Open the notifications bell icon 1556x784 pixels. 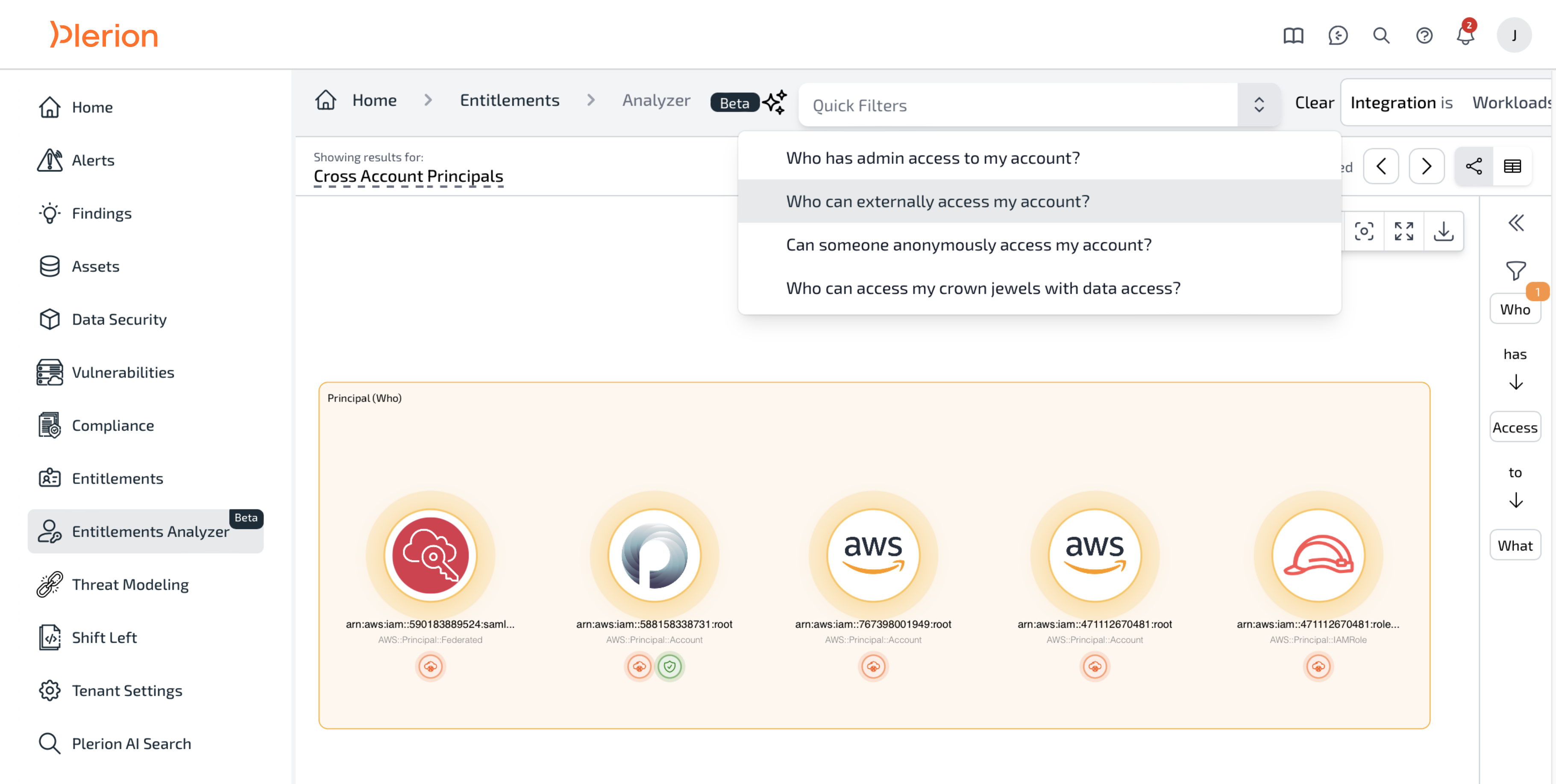pos(1465,35)
